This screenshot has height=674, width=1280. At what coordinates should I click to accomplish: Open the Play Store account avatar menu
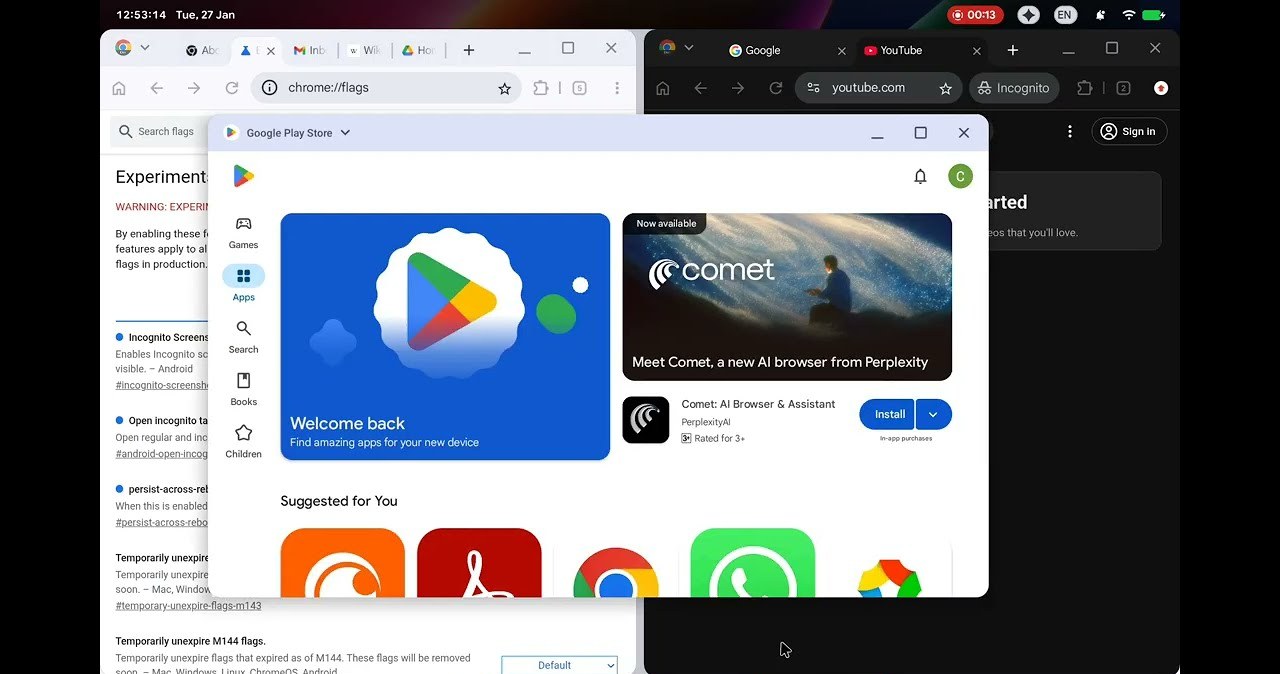(960, 176)
